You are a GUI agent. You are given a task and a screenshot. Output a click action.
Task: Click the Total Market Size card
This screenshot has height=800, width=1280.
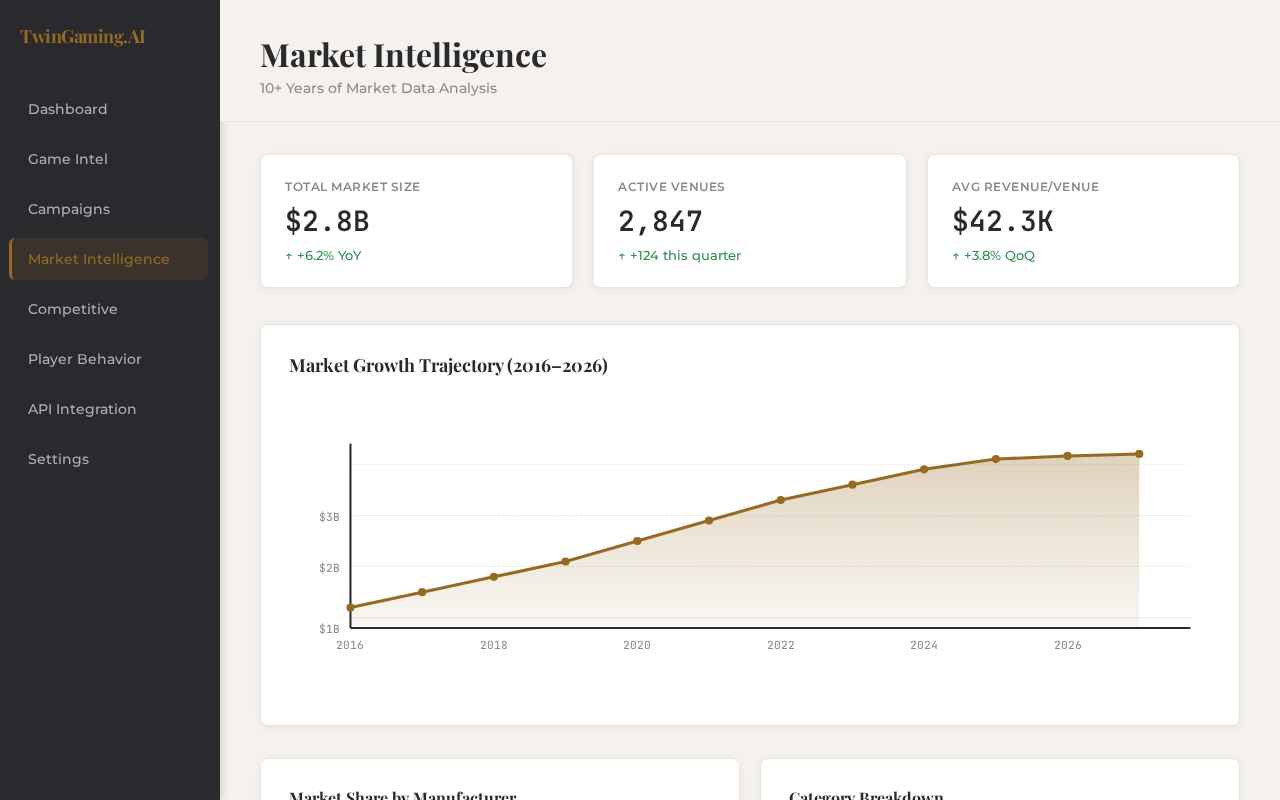click(416, 221)
